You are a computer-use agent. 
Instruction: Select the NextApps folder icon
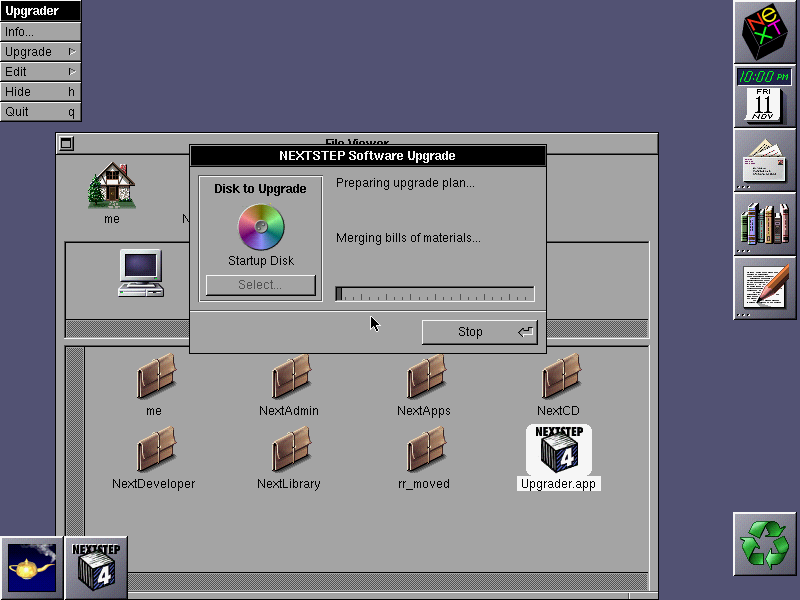pyautogui.click(x=425, y=379)
